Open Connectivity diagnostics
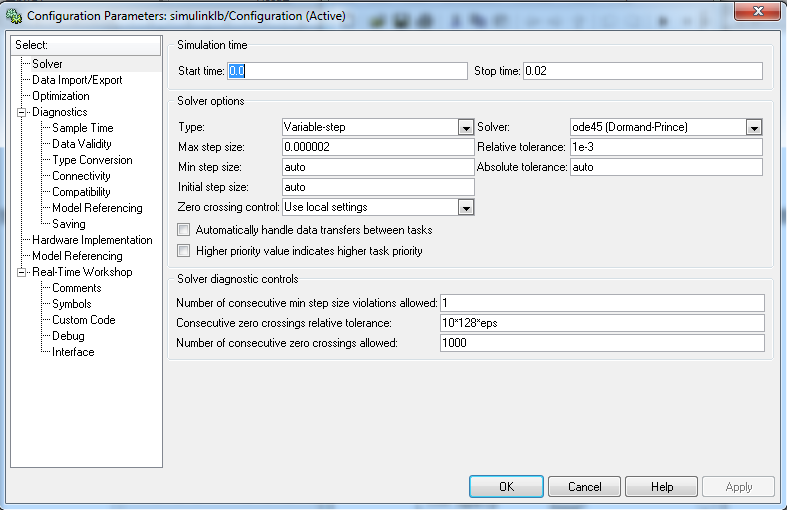787x510 pixels. [x=81, y=176]
